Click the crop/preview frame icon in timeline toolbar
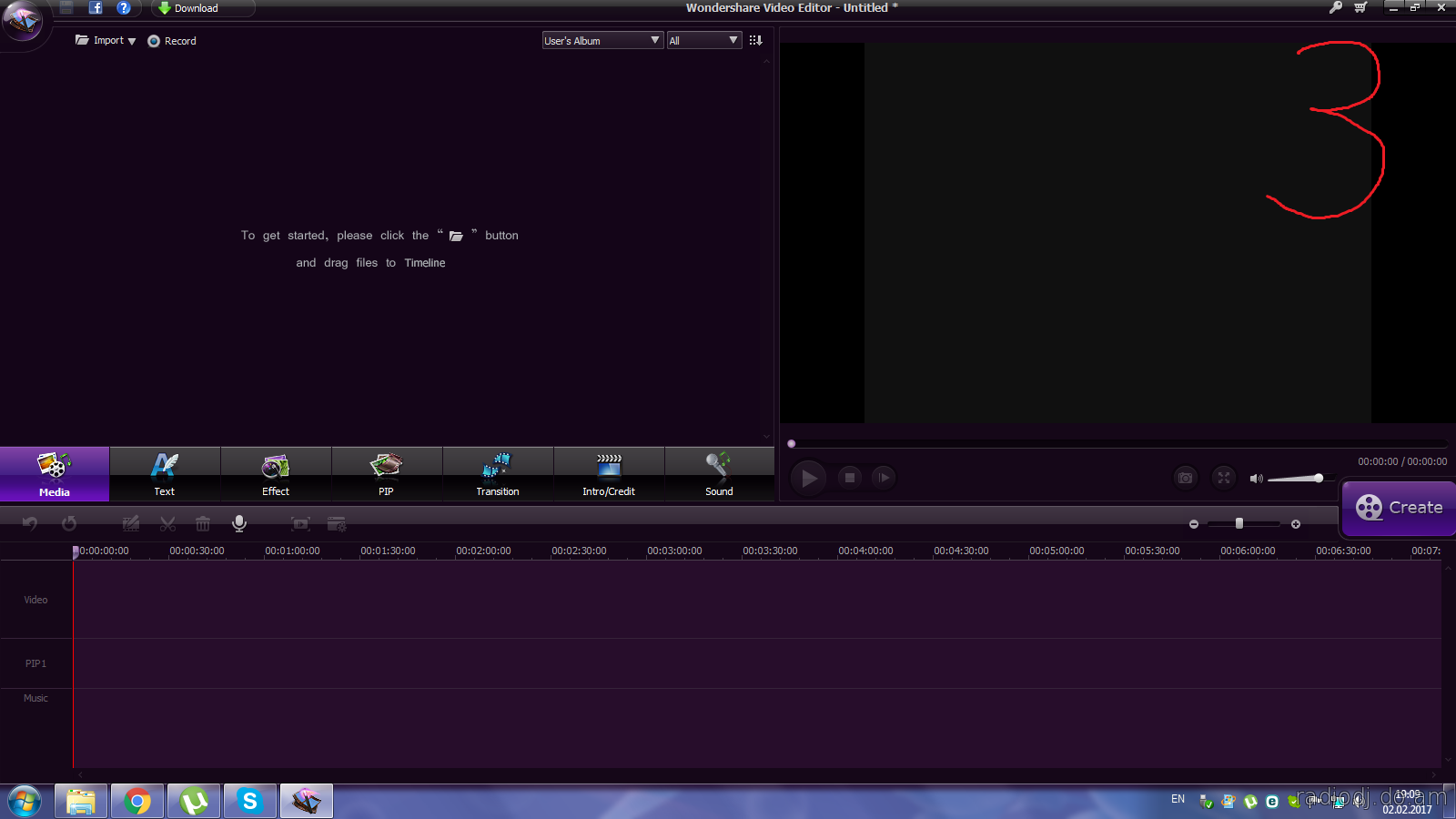The width and height of the screenshot is (1456, 819). (300, 523)
